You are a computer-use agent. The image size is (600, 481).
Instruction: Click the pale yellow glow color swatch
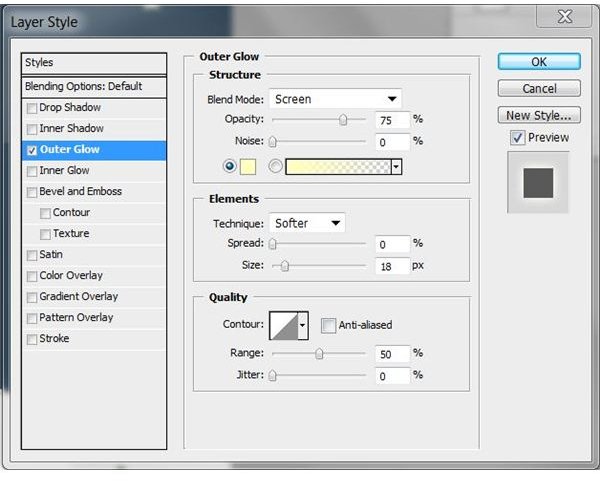click(x=248, y=167)
